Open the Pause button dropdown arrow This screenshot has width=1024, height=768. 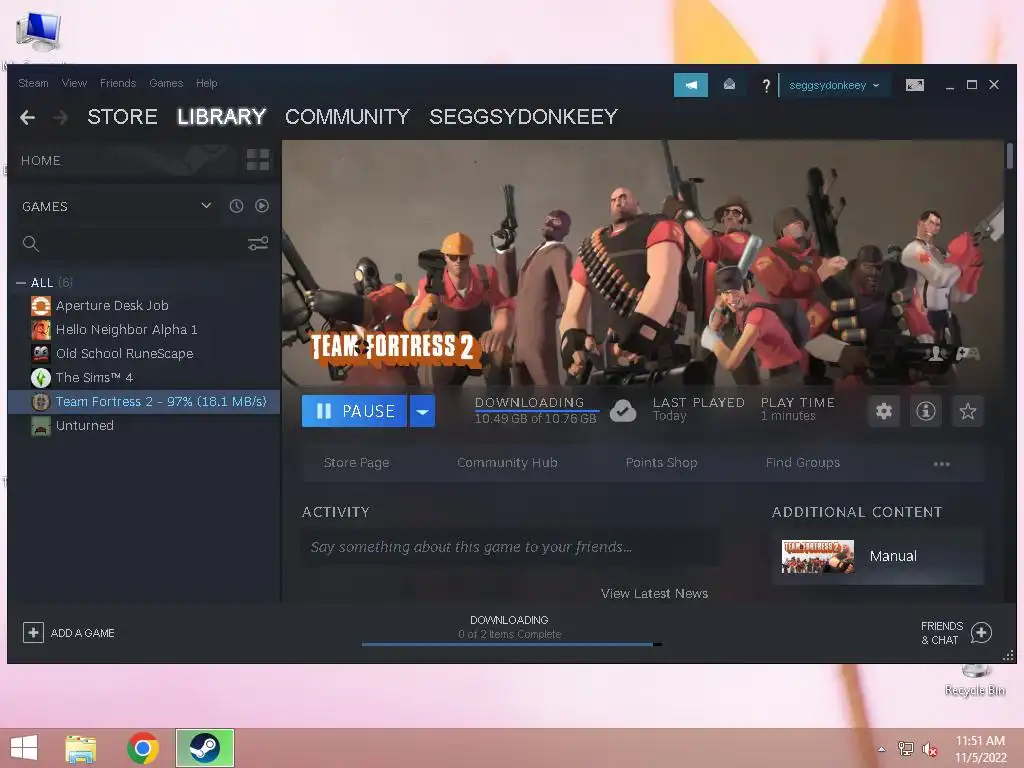coord(423,411)
